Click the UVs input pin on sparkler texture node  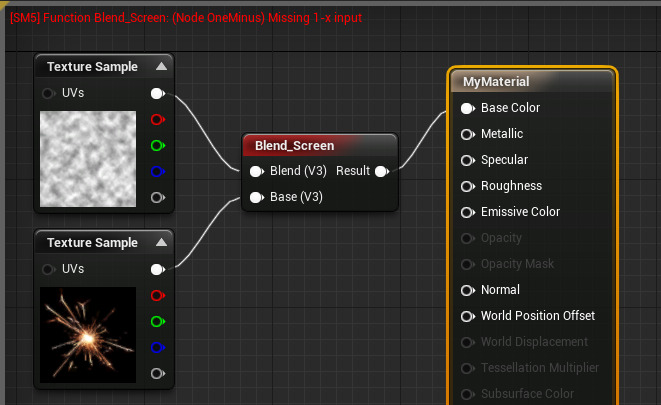coord(48,269)
